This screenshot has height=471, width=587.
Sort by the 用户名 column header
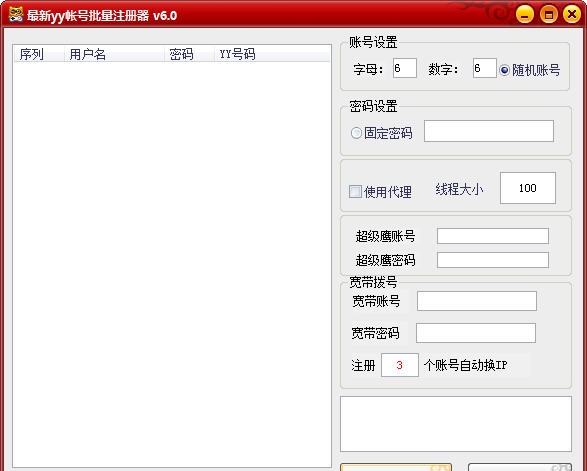[x=114, y=54]
